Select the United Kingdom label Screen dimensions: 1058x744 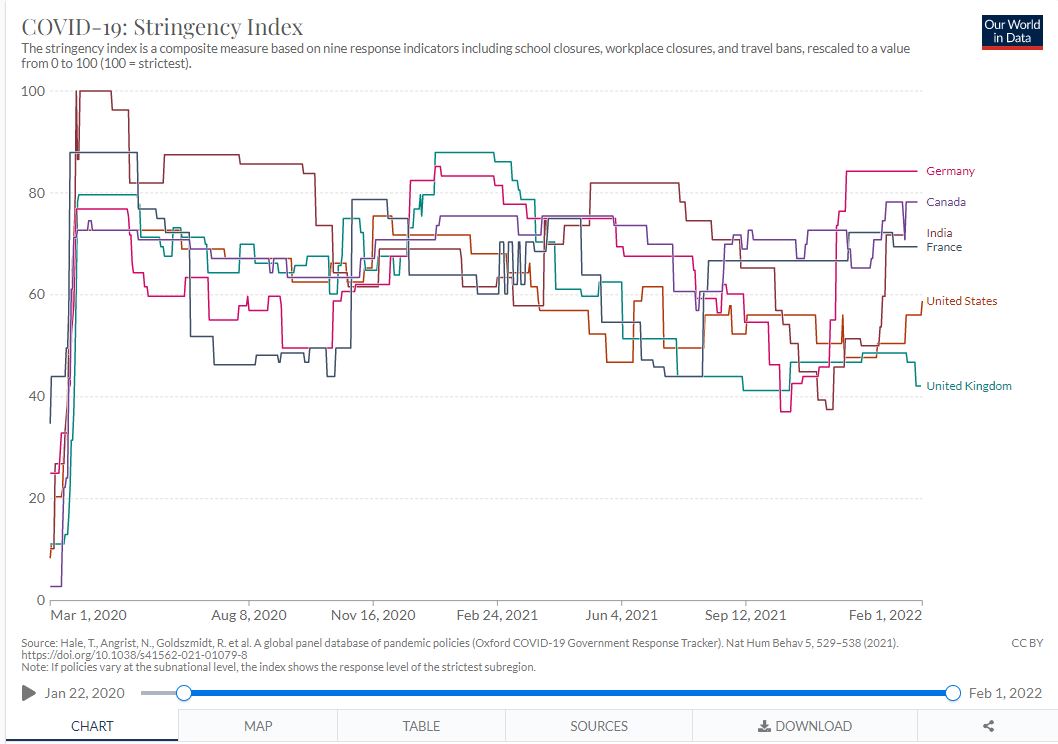pyautogui.click(x=968, y=386)
